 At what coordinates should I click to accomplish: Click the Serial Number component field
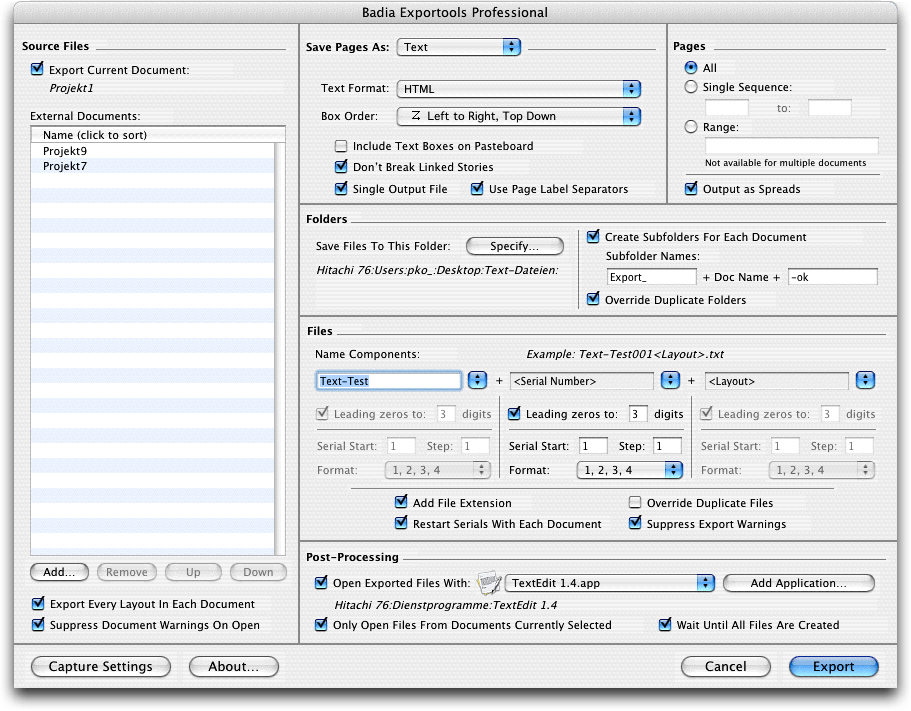click(582, 381)
